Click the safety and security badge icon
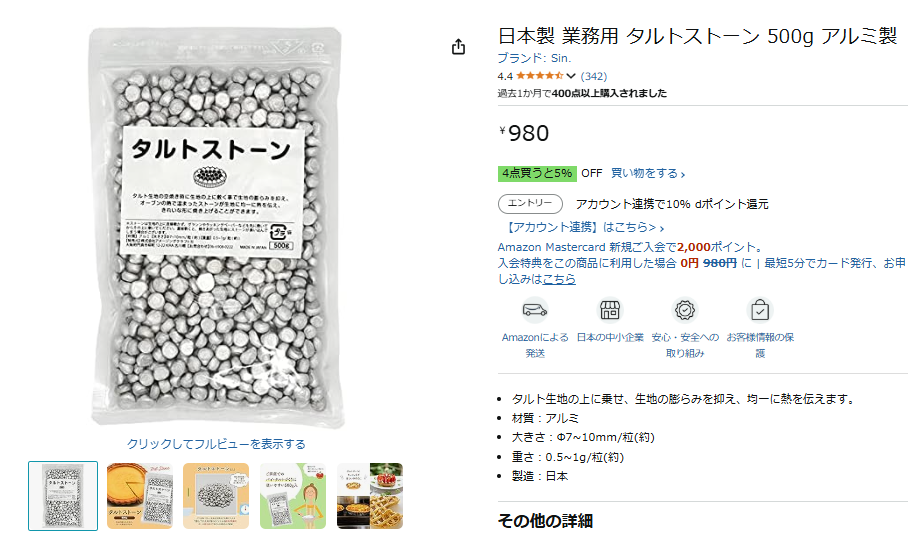Image resolution: width=923 pixels, height=537 pixels. (685, 310)
